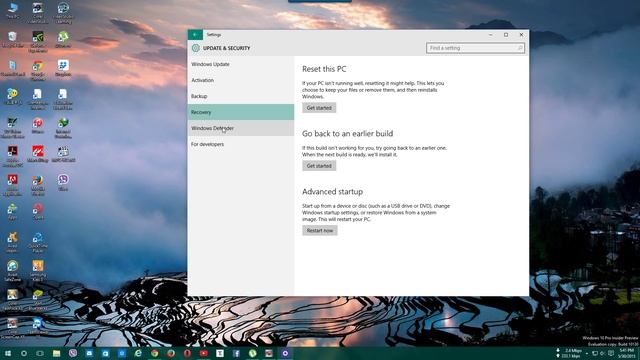Image resolution: width=640 pixels, height=360 pixels.
Task: Open the For developers section
Action: pyautogui.click(x=241, y=144)
